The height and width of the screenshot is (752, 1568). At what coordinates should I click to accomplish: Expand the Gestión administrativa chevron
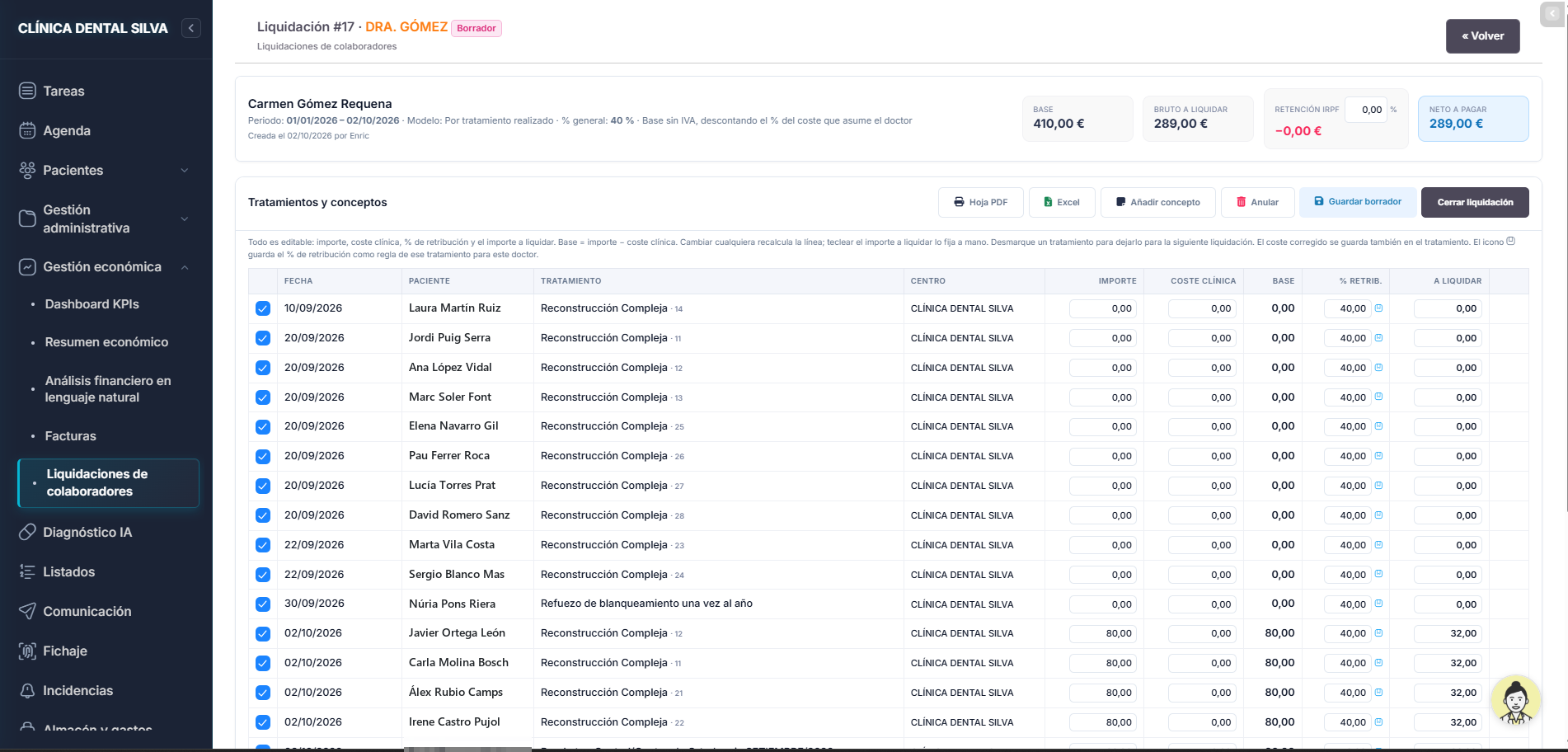tap(185, 219)
